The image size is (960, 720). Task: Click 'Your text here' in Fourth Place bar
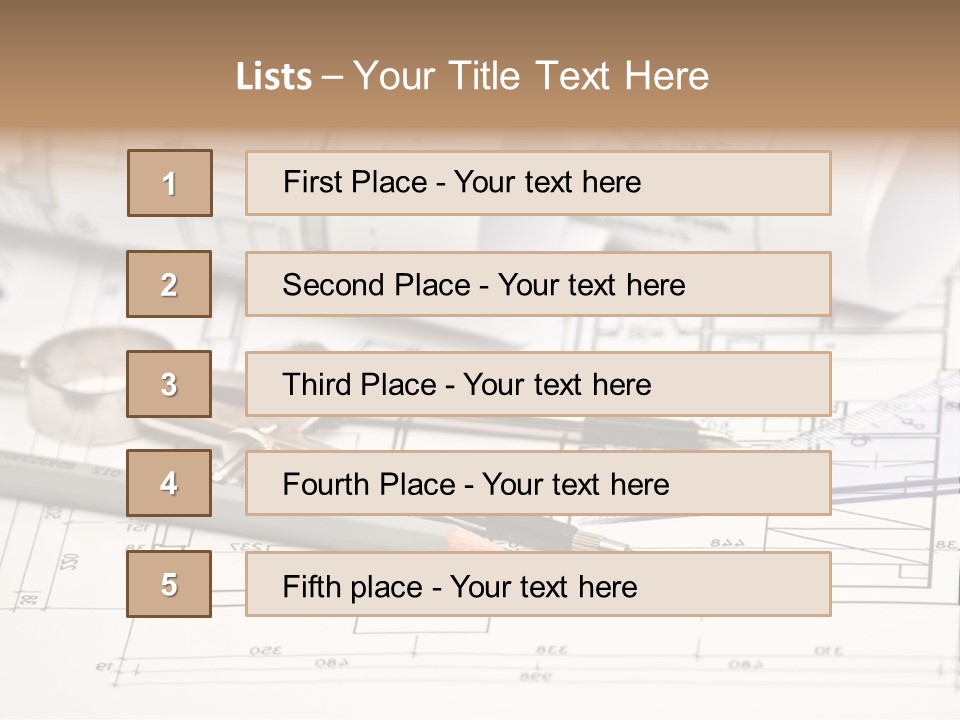pyautogui.click(x=575, y=485)
